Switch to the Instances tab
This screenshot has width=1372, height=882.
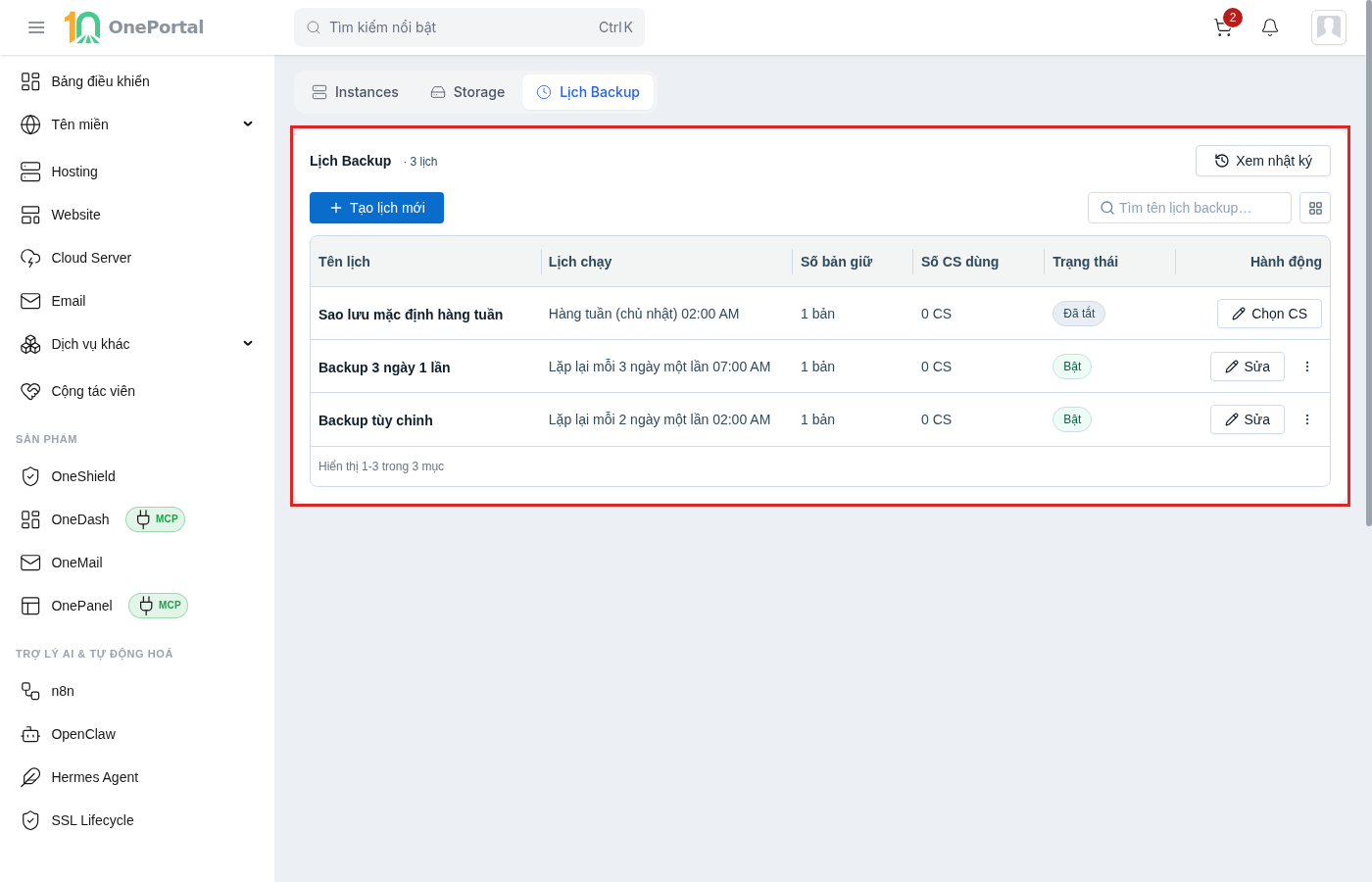tap(355, 92)
